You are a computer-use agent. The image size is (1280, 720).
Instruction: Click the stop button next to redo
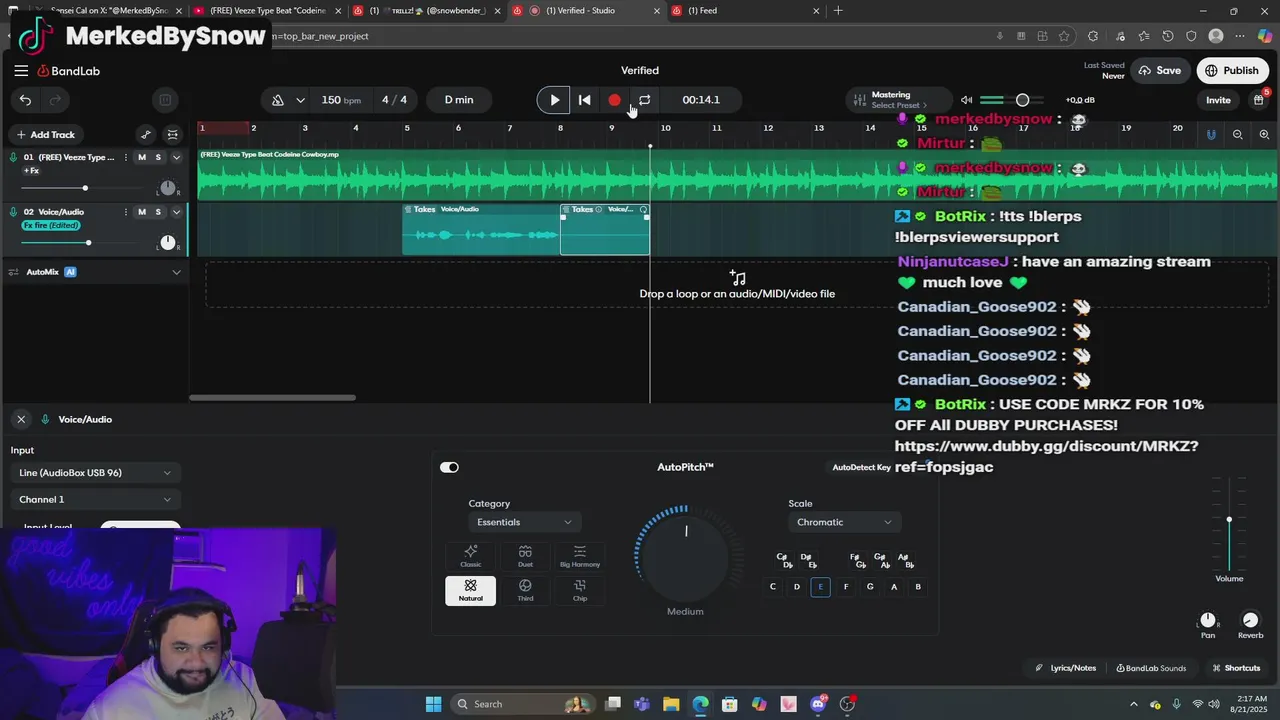click(165, 100)
